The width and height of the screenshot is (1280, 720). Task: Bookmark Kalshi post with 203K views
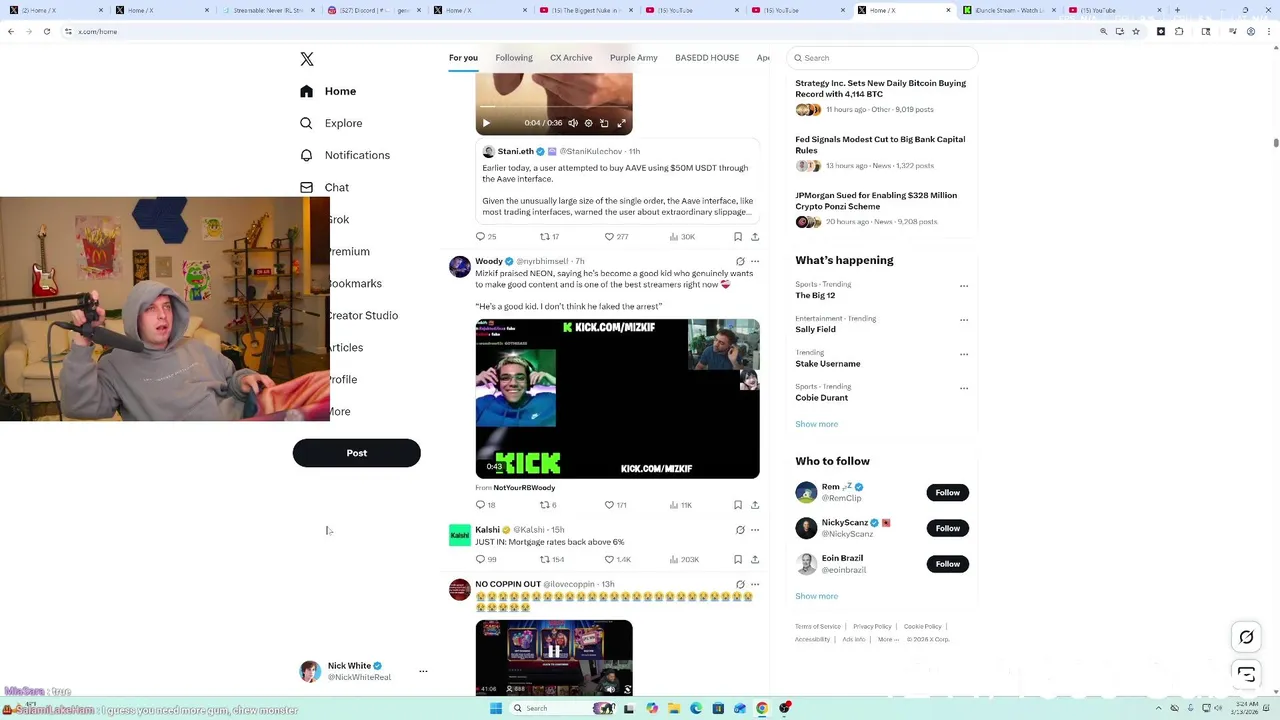point(738,559)
